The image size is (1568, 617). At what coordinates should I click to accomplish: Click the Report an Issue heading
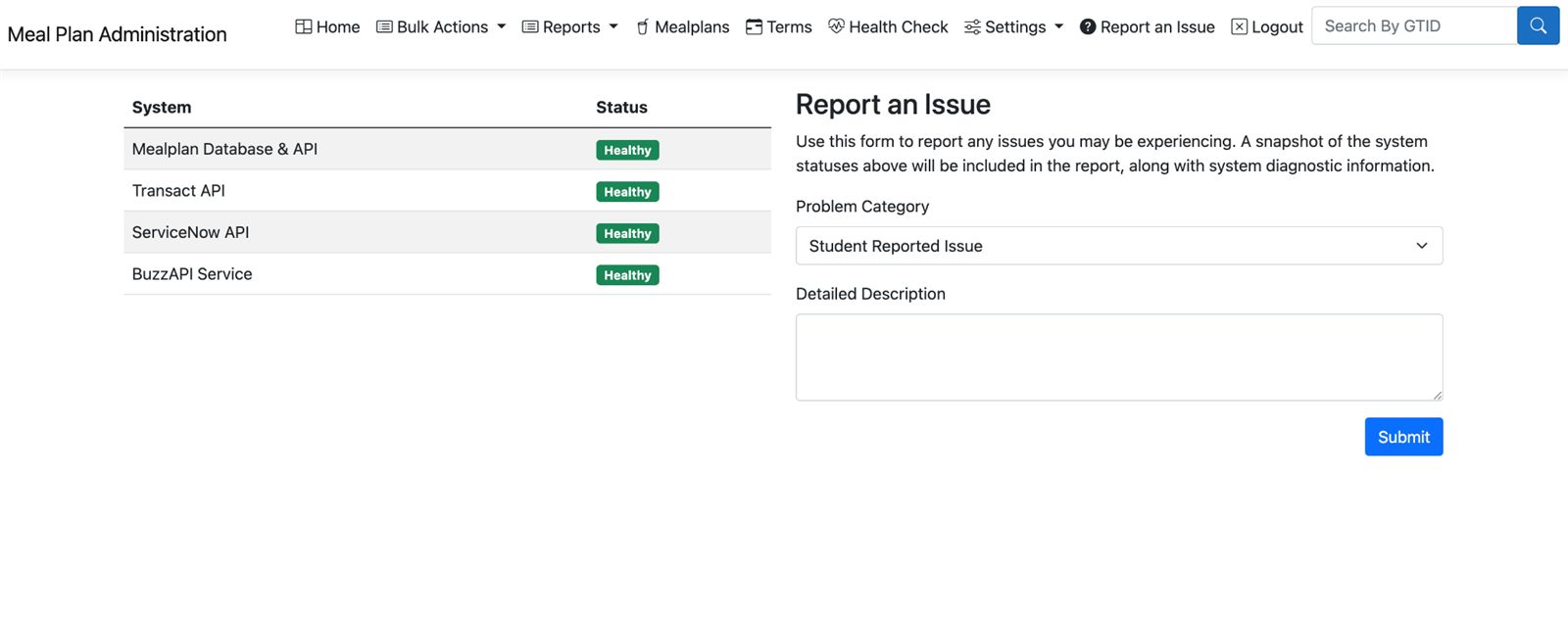[x=893, y=105]
